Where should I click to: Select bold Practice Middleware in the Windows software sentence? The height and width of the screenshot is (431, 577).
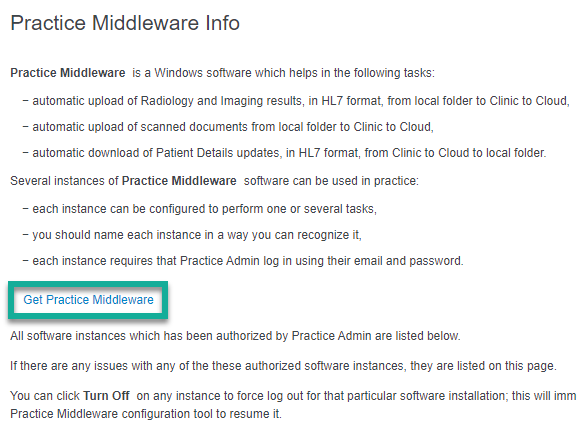(68, 73)
